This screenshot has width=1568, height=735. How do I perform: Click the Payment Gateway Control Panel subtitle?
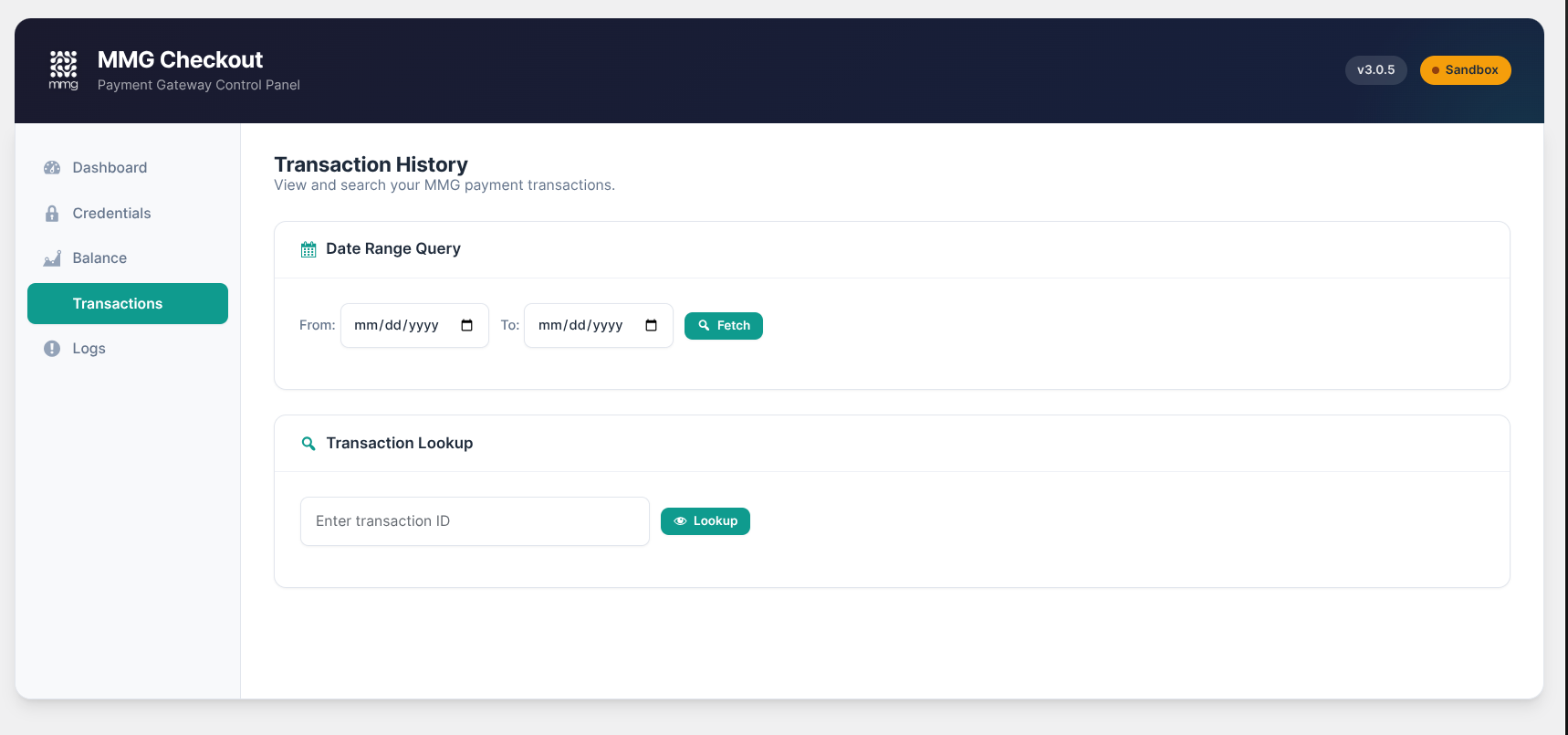[x=199, y=85]
